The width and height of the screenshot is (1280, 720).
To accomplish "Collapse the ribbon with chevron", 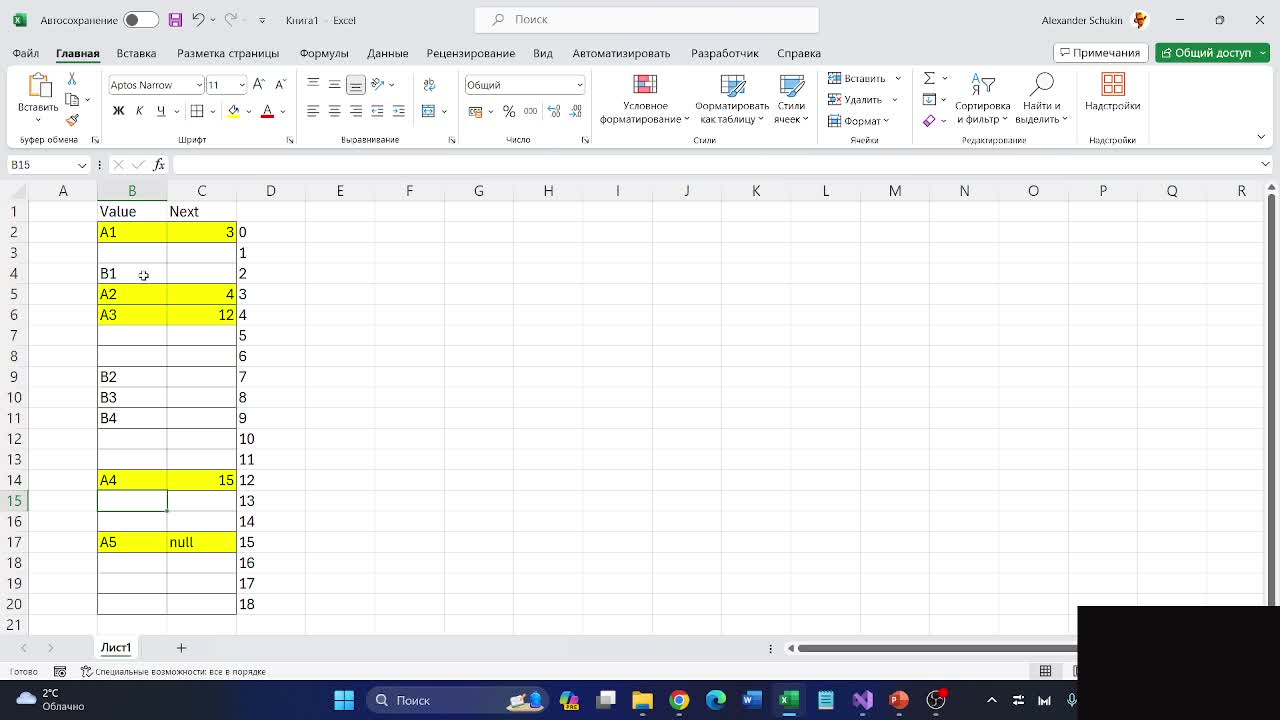I will (1262, 137).
